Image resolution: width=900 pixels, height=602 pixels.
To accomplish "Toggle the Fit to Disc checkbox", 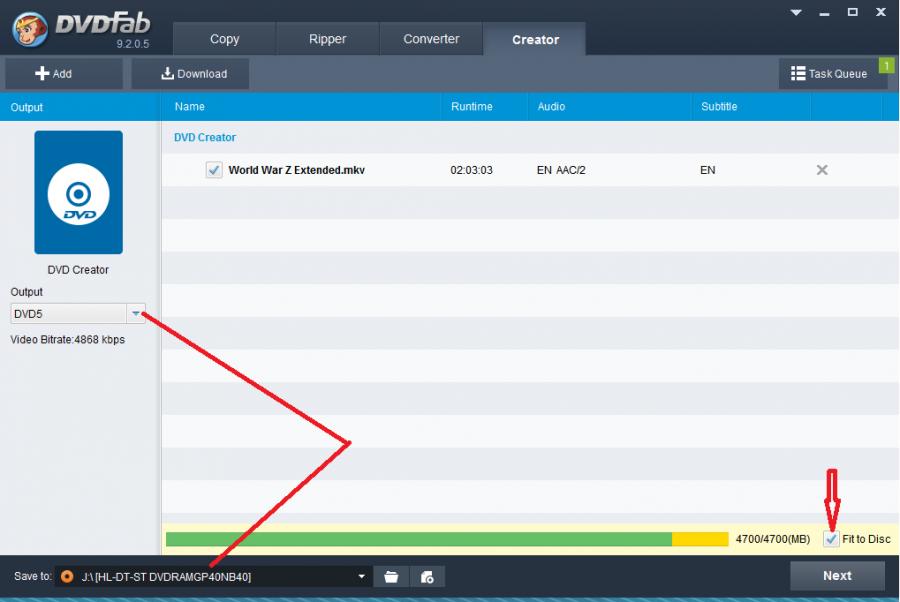I will (x=831, y=539).
